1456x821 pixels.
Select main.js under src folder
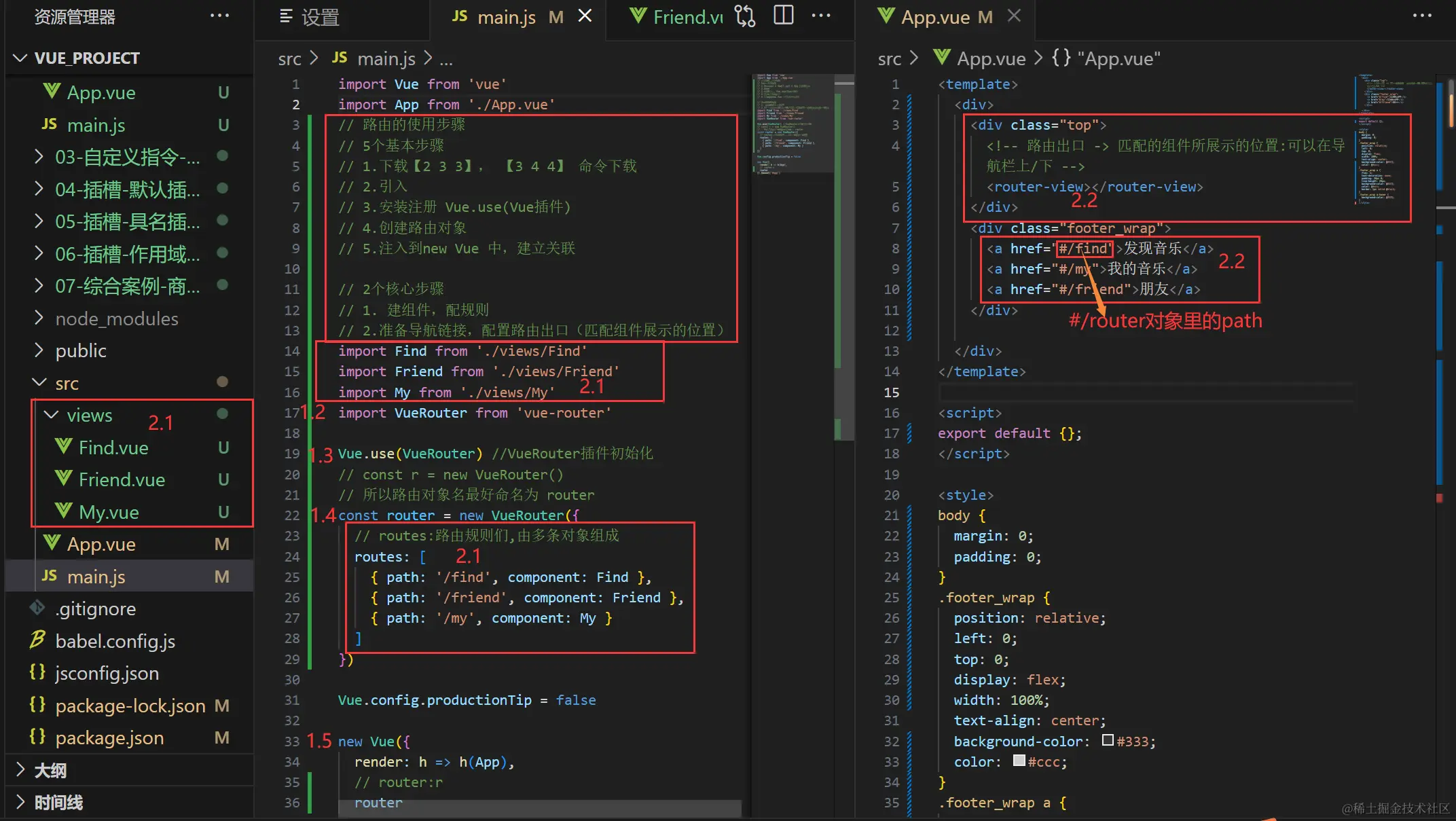click(x=129, y=577)
